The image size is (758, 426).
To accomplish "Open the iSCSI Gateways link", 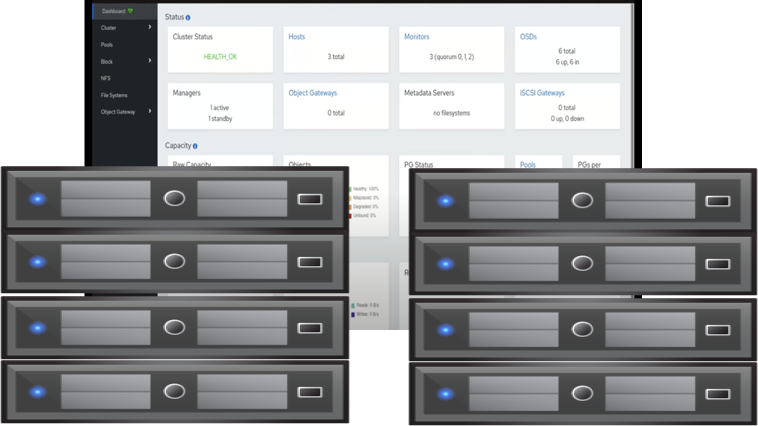I will [542, 93].
